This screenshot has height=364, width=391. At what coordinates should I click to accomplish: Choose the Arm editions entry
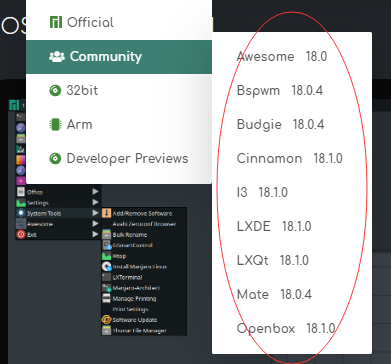tap(119, 124)
